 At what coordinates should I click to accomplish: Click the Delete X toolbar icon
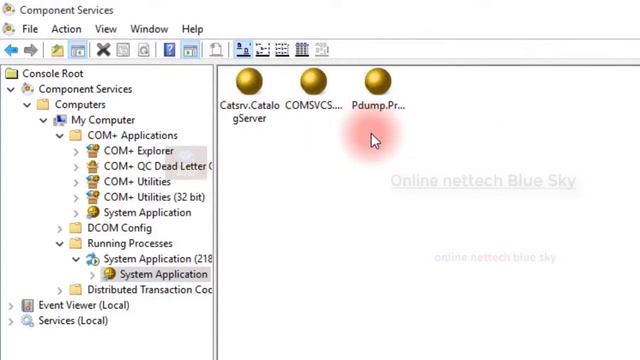coord(103,50)
